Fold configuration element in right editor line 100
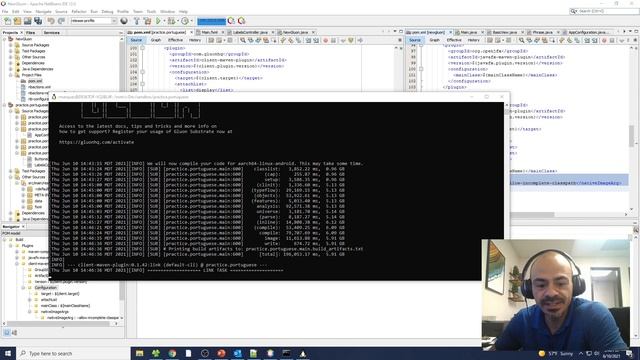Screen dimensions: 640x360 coord(421,69)
